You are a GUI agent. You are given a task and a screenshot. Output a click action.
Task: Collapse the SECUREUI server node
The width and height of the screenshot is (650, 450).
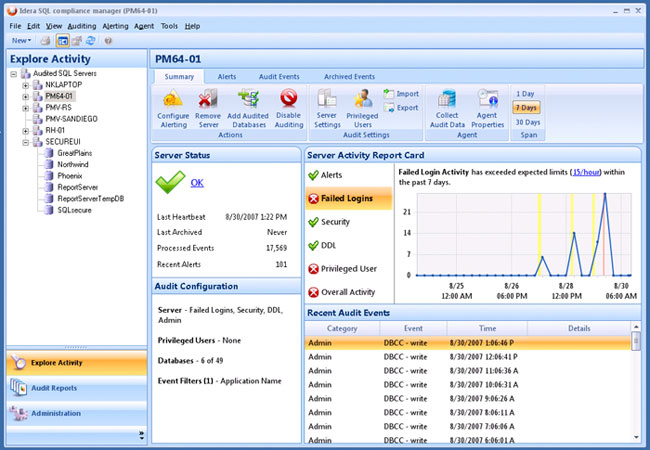[26, 142]
